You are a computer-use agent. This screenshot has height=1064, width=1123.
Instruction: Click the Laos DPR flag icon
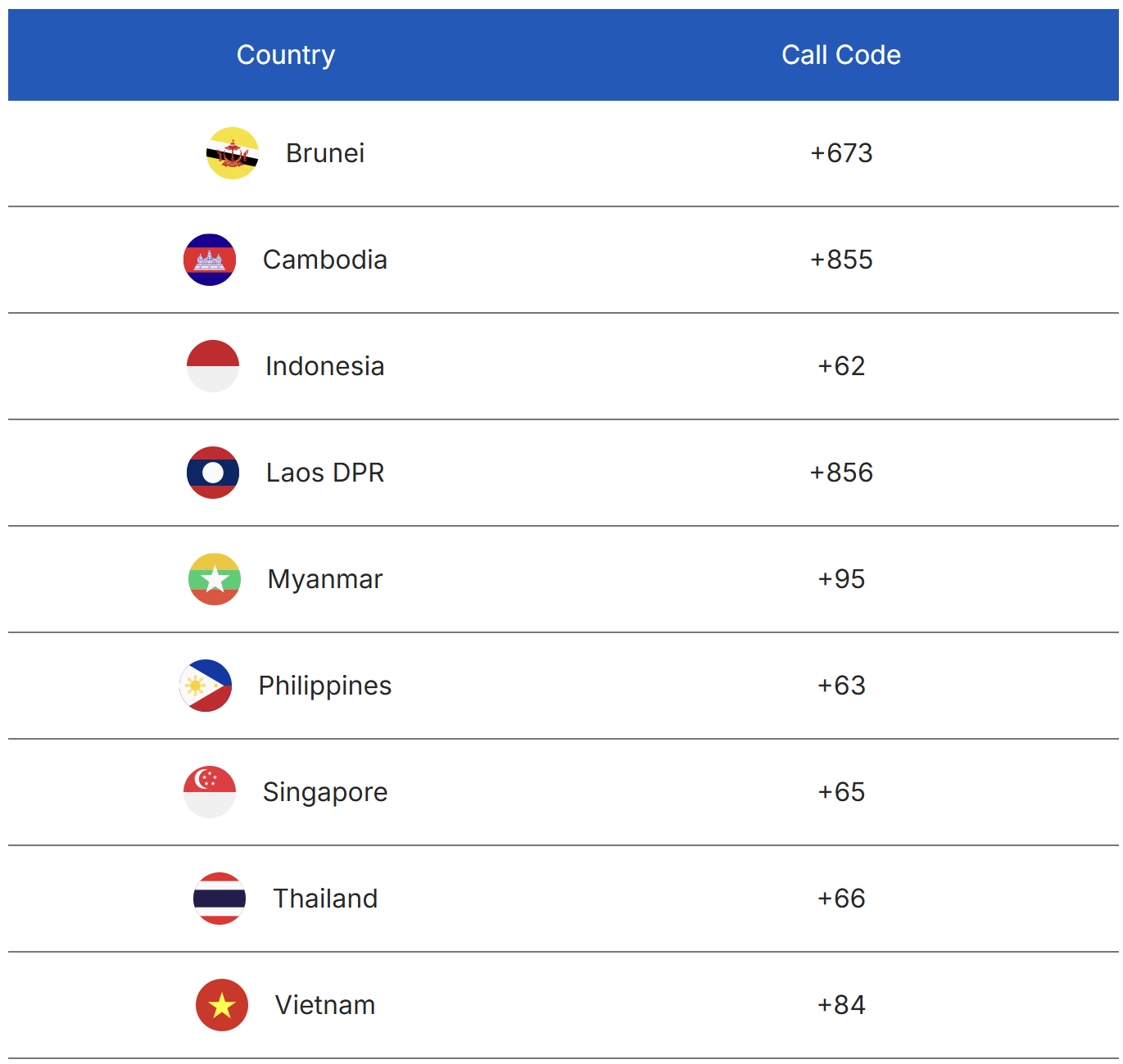coord(213,473)
